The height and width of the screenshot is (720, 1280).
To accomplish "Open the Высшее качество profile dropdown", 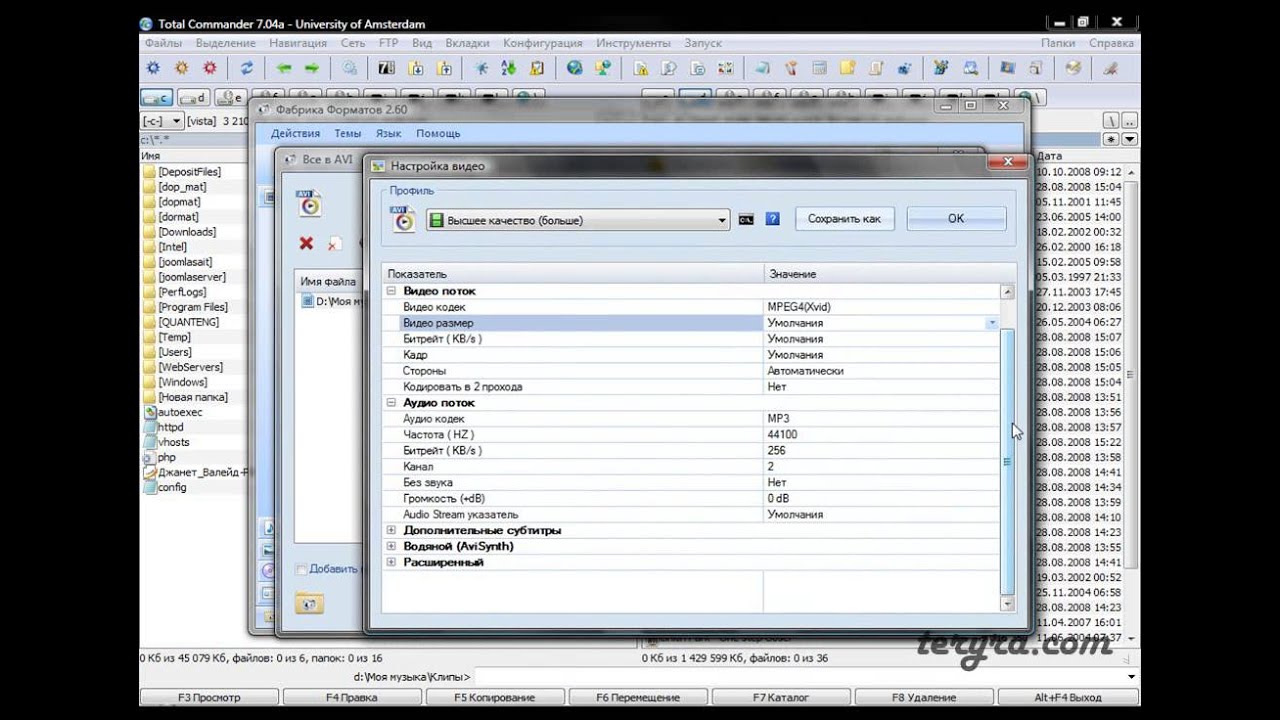I will [x=577, y=220].
